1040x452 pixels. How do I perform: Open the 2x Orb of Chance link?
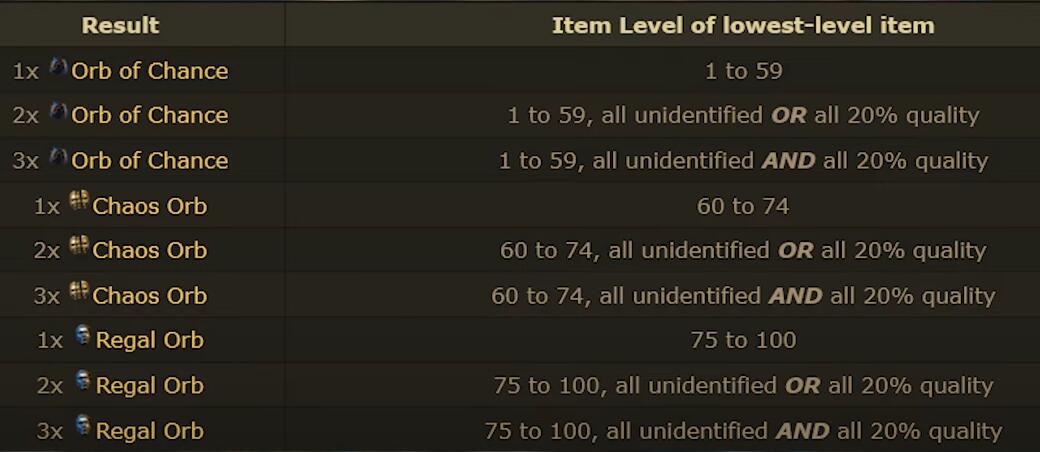[149, 115]
